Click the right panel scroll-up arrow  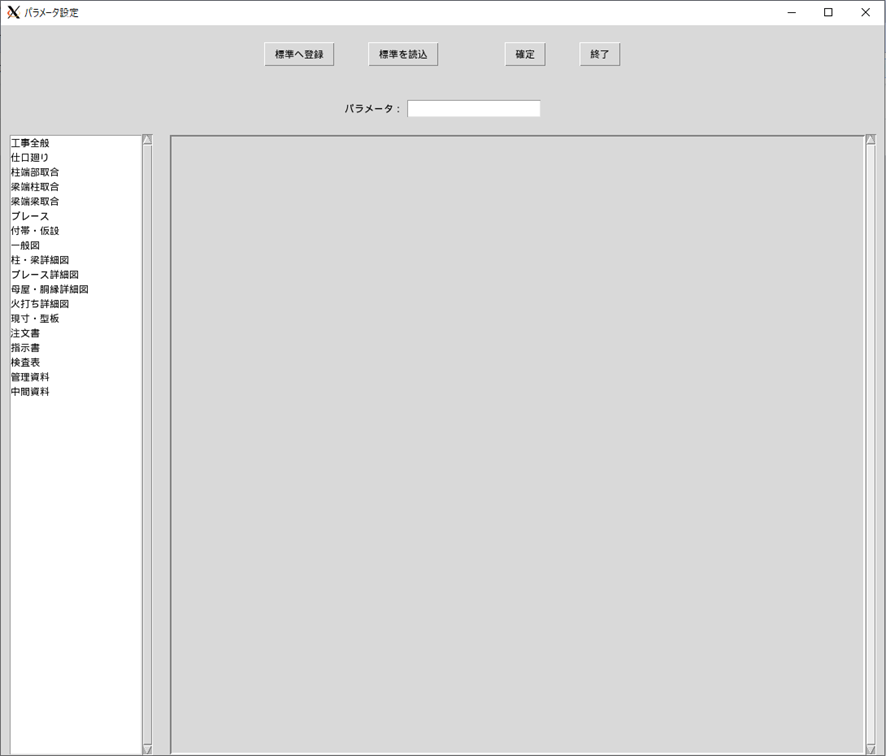[871, 140]
